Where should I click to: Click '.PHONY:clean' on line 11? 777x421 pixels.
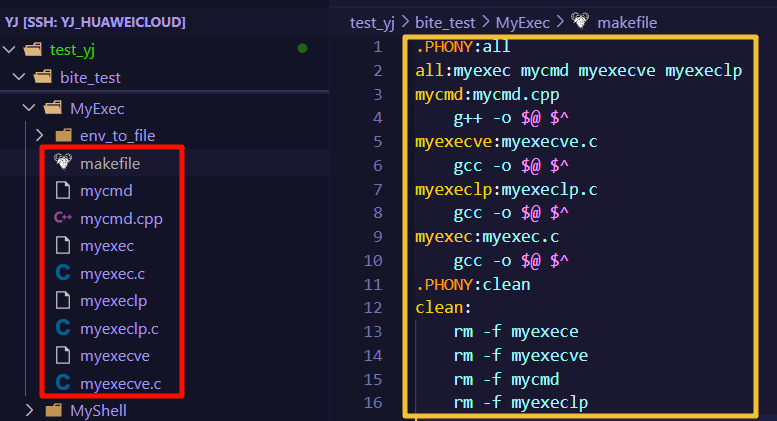pyautogui.click(x=473, y=284)
